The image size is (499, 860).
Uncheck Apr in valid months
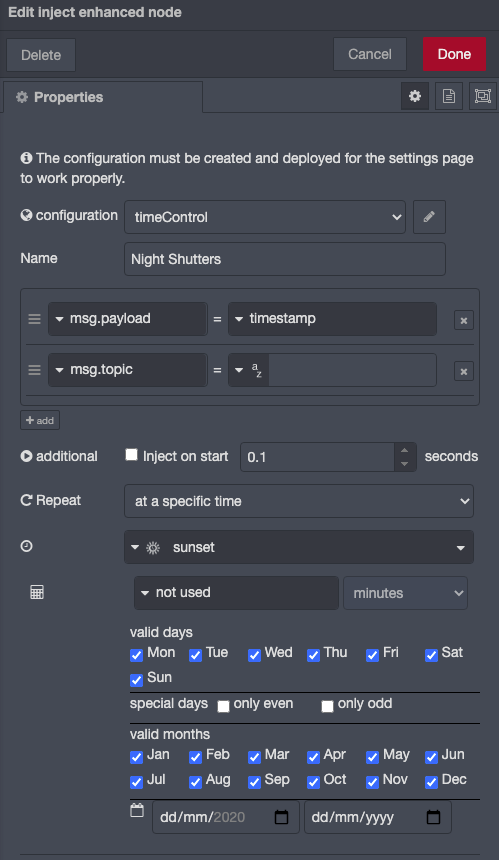click(313, 757)
